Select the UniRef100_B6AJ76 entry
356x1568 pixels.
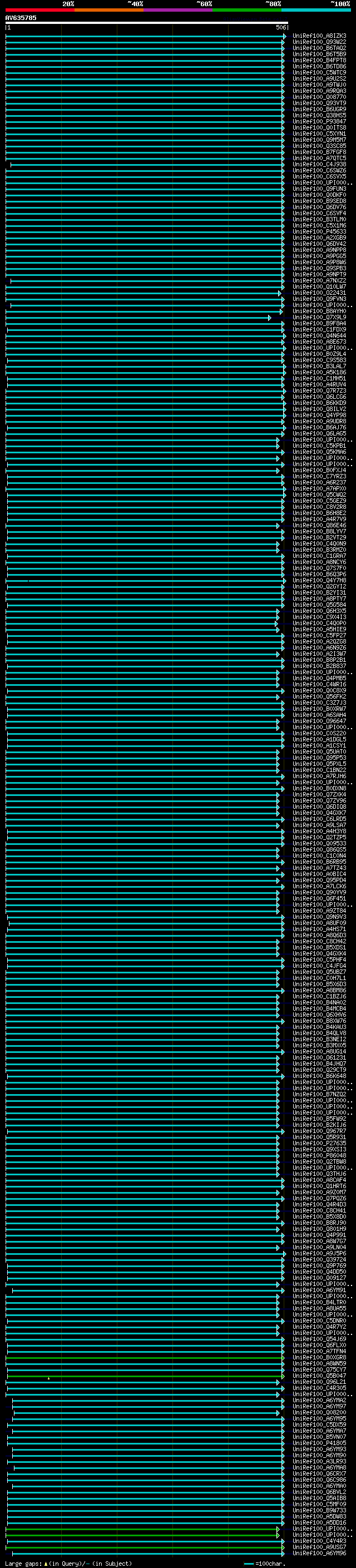(319, 428)
